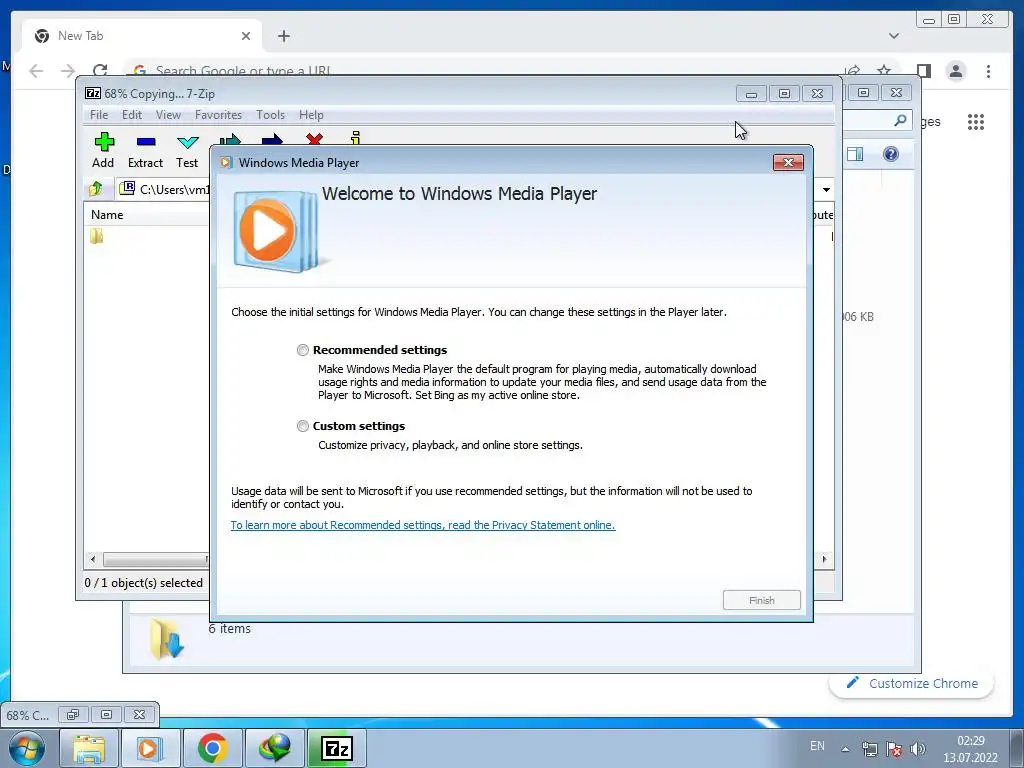Open the Google apps grid in Chrome

point(976,121)
